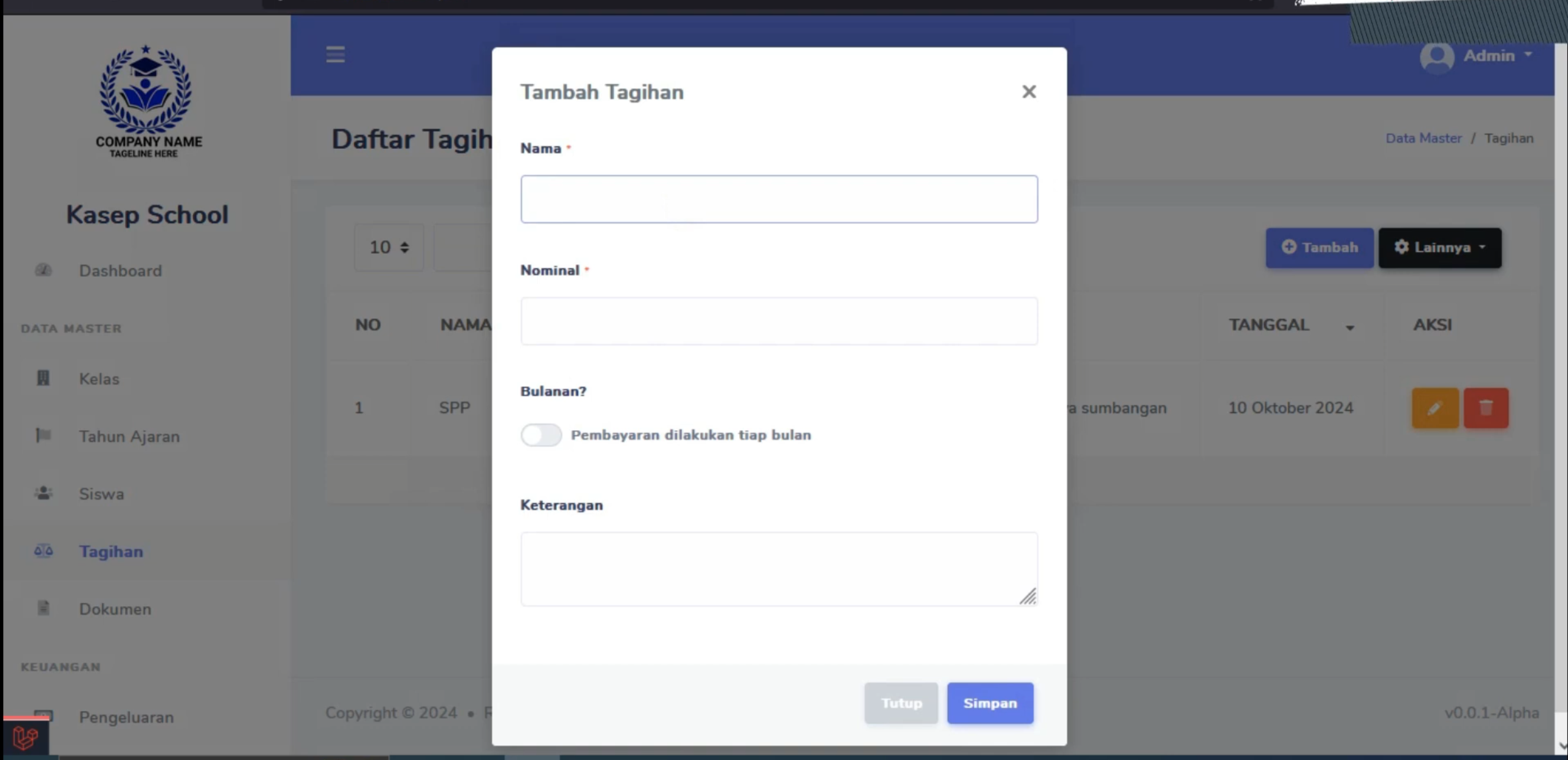This screenshot has width=1568, height=760.
Task: Click the orange edit pencil icon for SPP
Action: click(1435, 408)
